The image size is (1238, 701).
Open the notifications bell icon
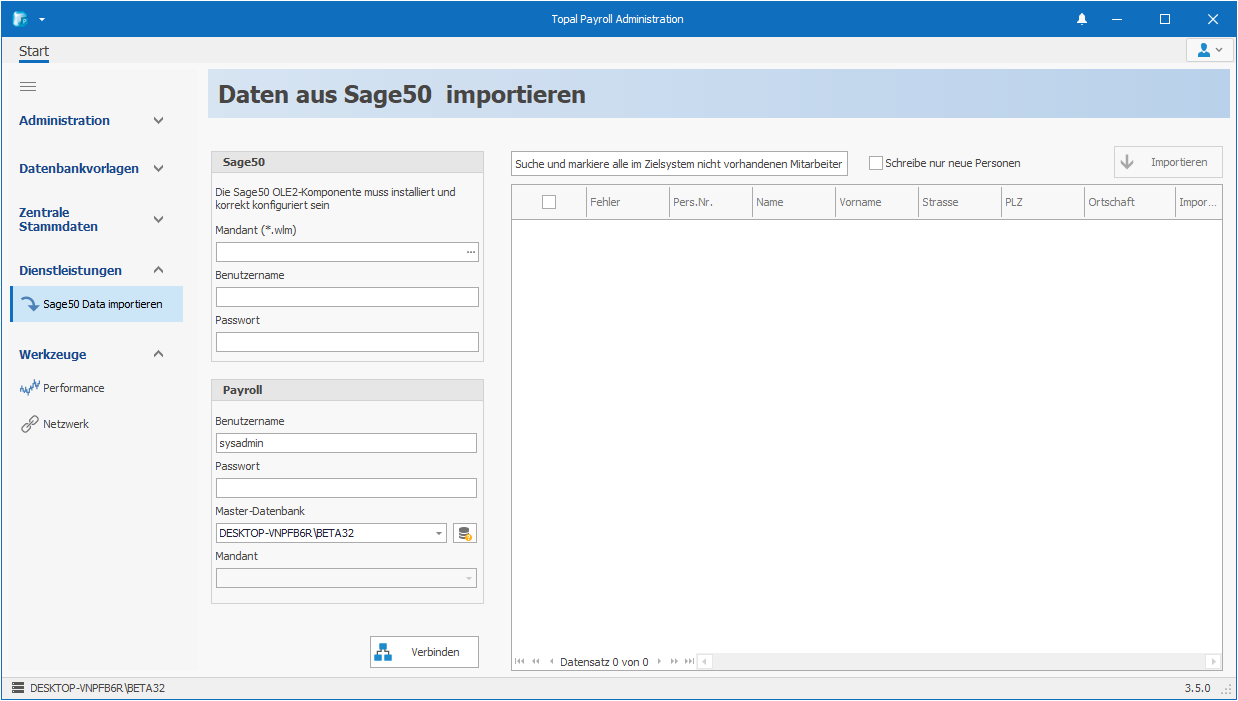click(x=1082, y=19)
